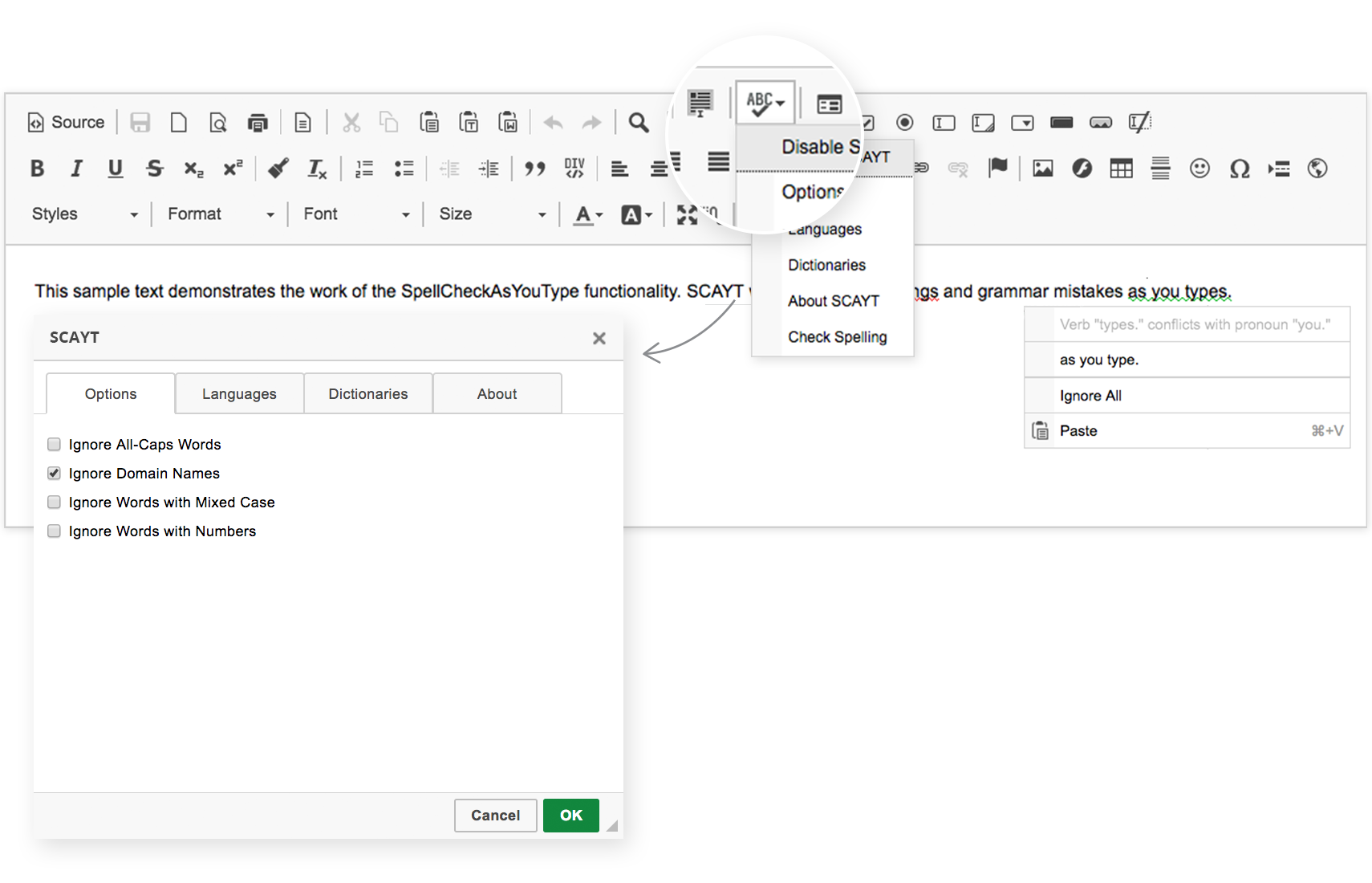Choose Check Spelling from the menu

point(833,337)
